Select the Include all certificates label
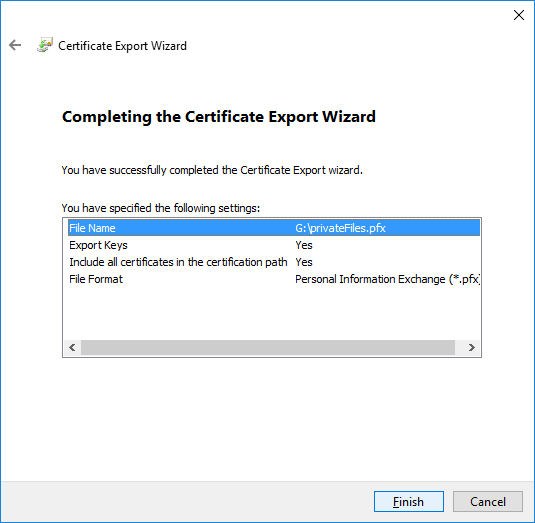535x523 pixels. tap(178, 262)
